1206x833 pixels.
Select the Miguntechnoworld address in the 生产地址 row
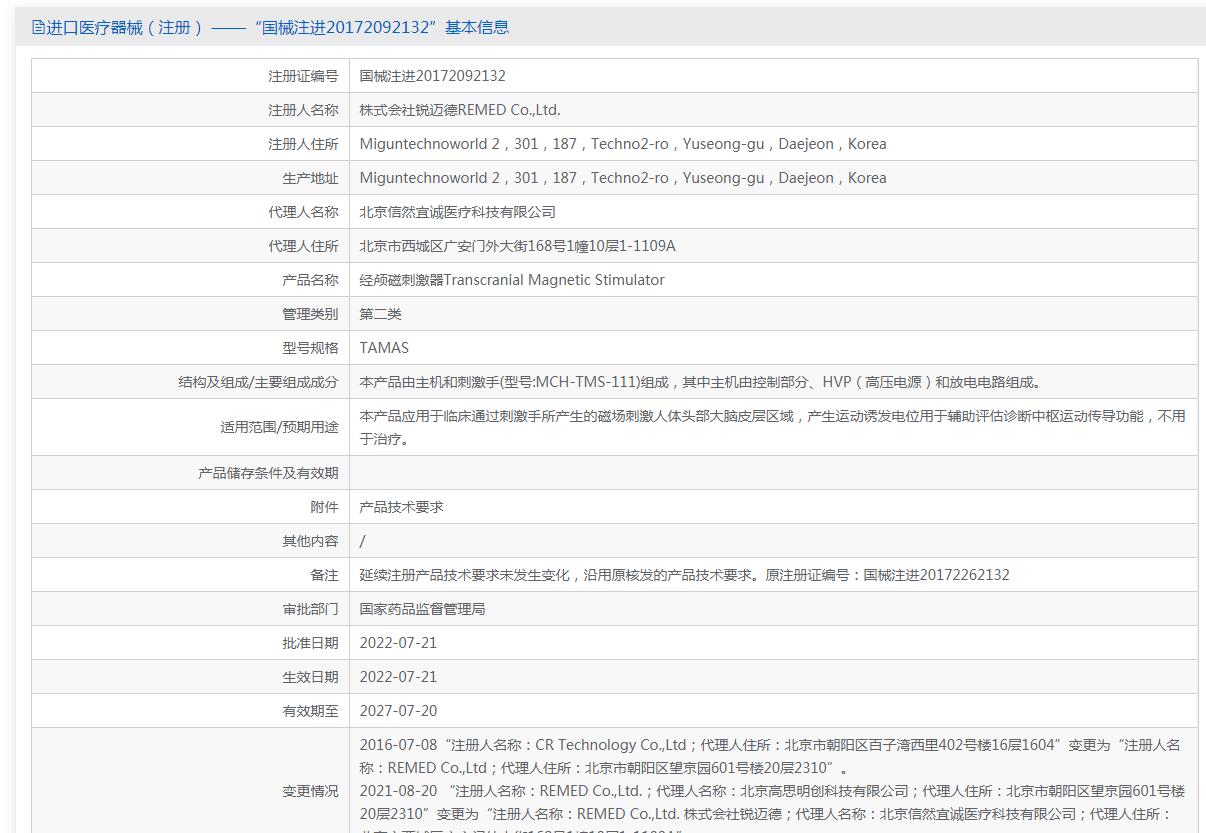(x=623, y=178)
